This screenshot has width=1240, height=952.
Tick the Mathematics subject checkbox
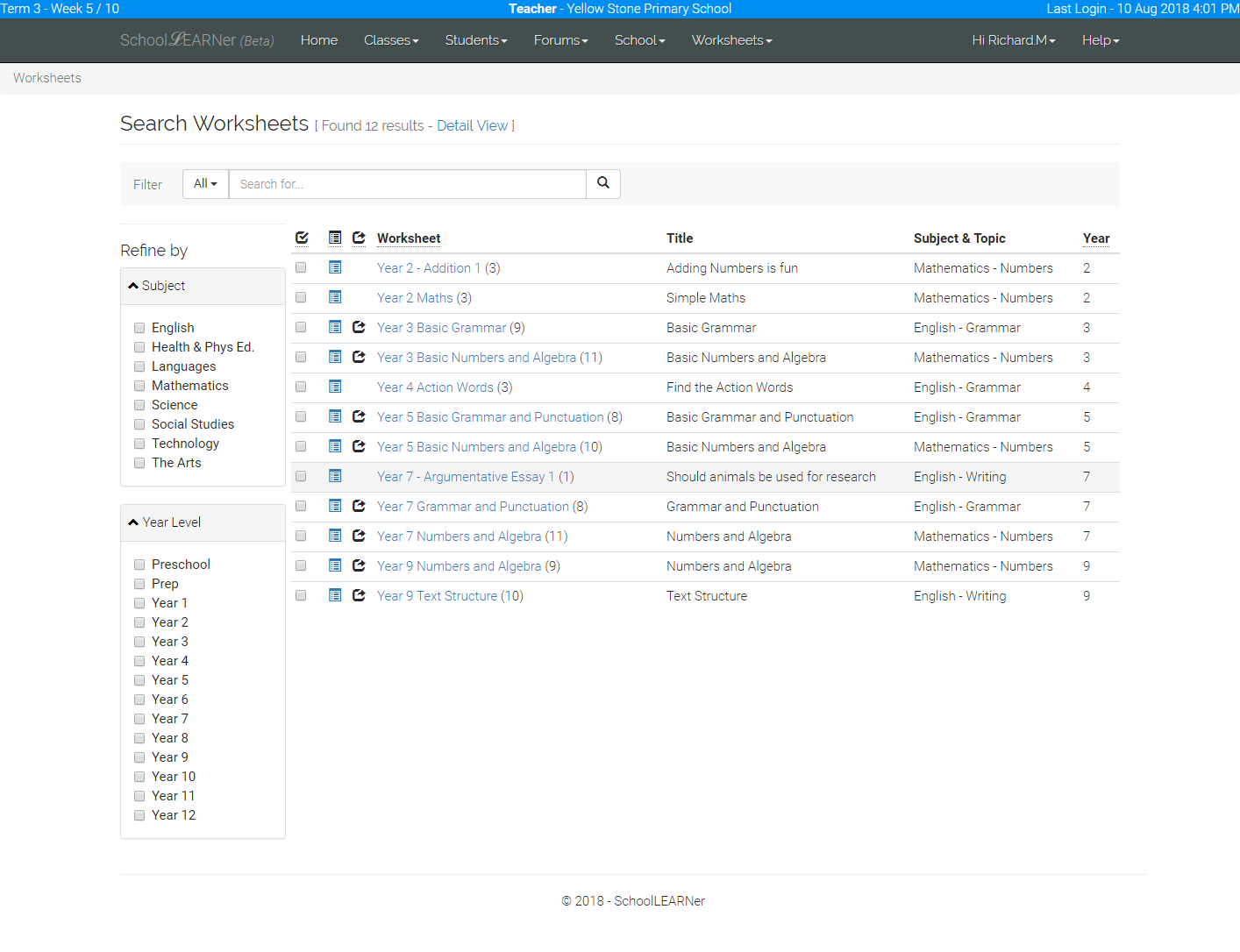pyautogui.click(x=139, y=386)
